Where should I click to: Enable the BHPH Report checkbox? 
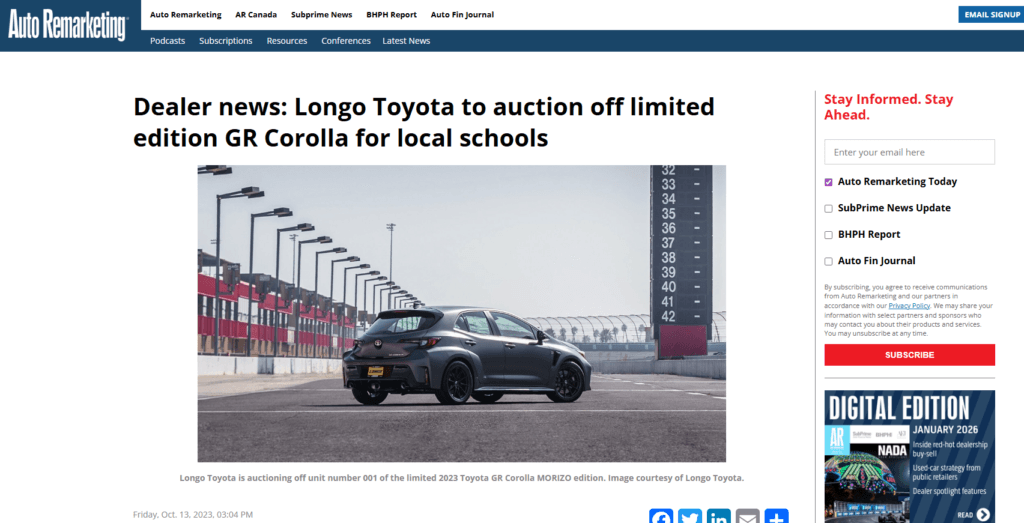pyautogui.click(x=828, y=235)
